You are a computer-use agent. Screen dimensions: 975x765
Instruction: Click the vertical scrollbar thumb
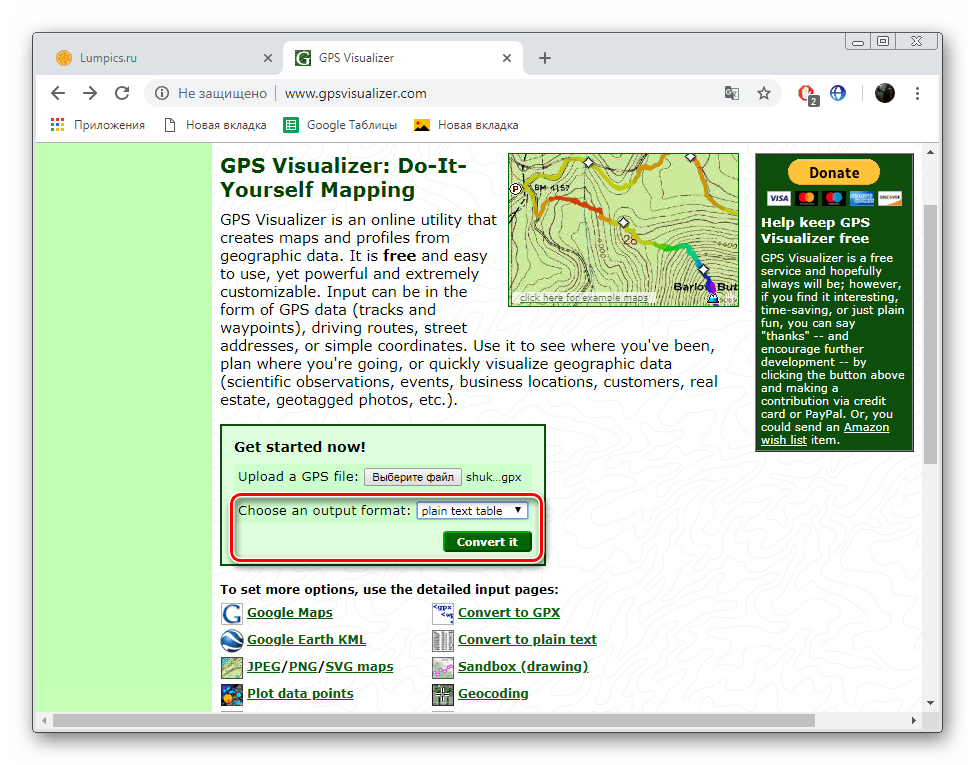click(930, 334)
